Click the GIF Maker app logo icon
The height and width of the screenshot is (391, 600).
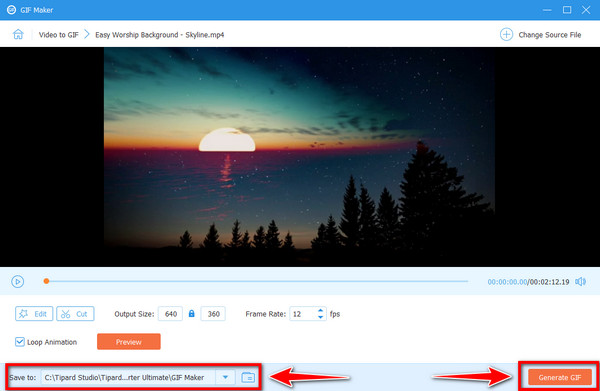[x=11, y=10]
